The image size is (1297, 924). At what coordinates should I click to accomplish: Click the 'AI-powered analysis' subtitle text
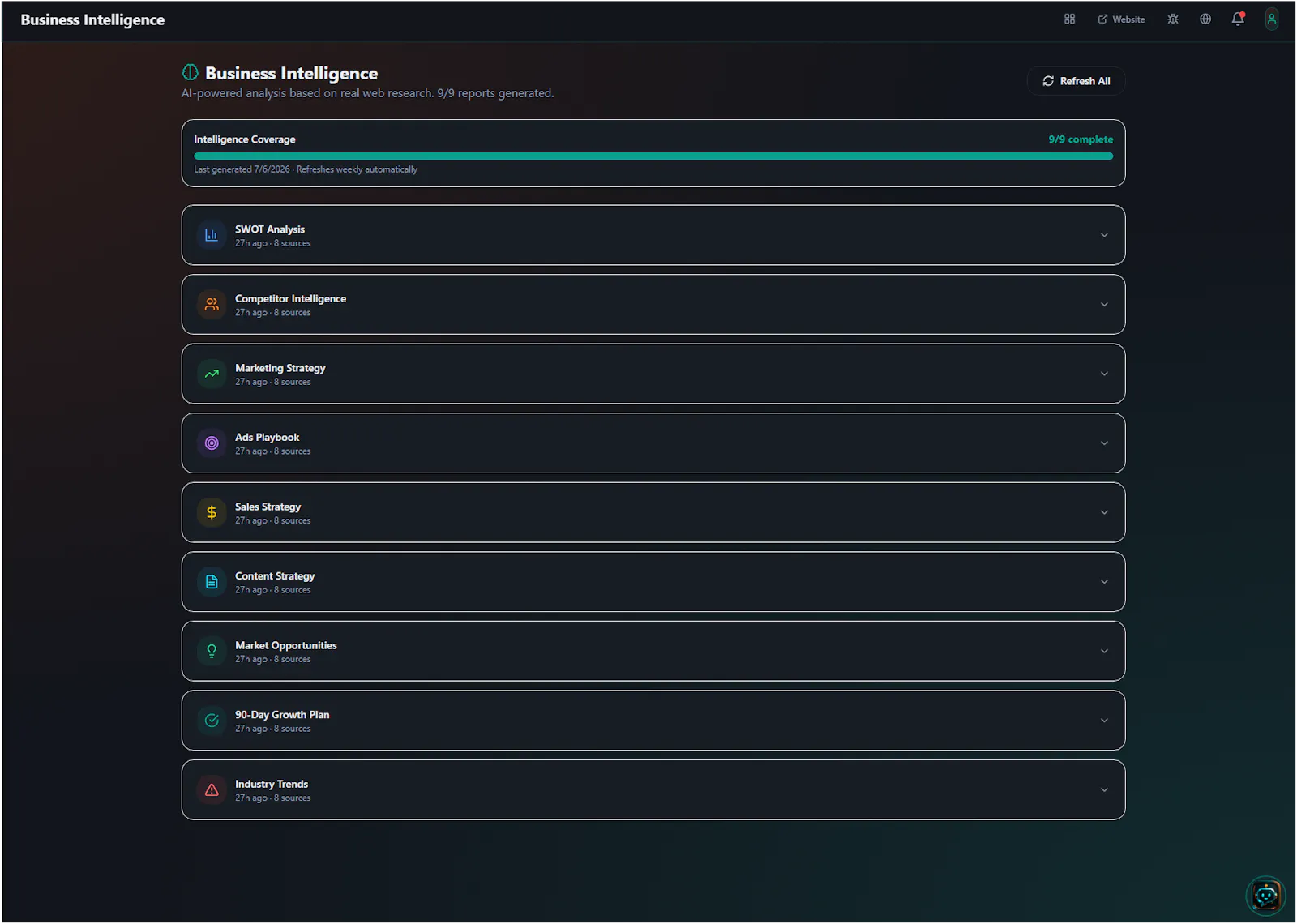point(368,93)
